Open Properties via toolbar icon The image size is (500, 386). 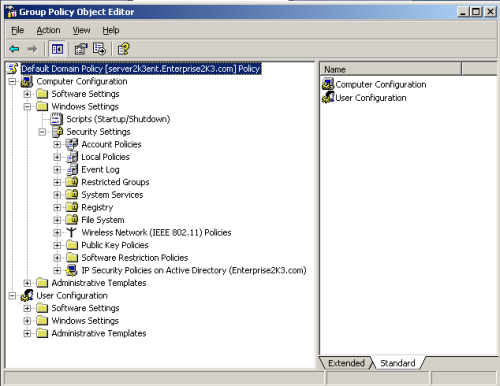coord(81,49)
